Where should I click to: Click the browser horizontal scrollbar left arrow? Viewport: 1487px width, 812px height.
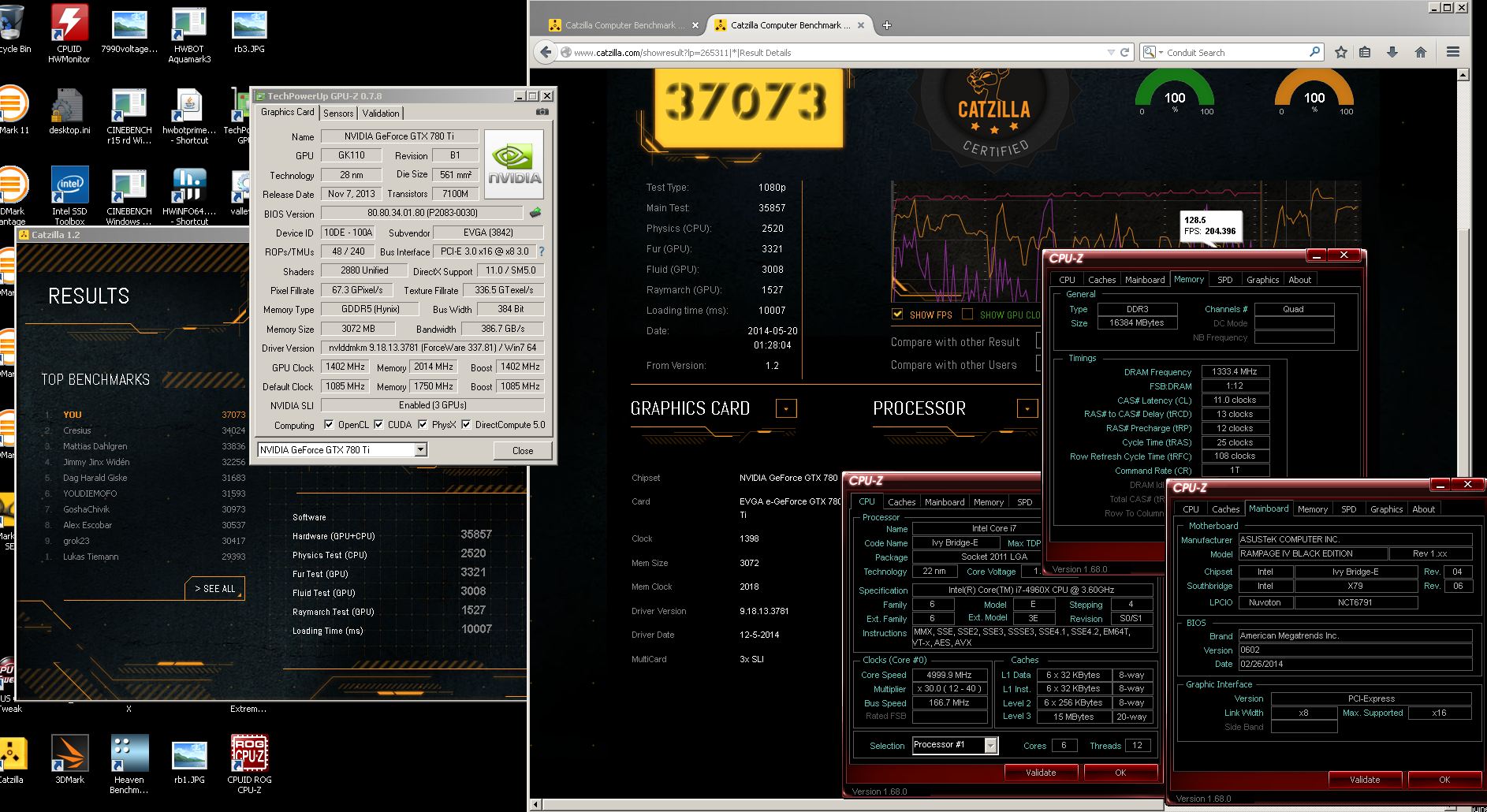pyautogui.click(x=537, y=805)
